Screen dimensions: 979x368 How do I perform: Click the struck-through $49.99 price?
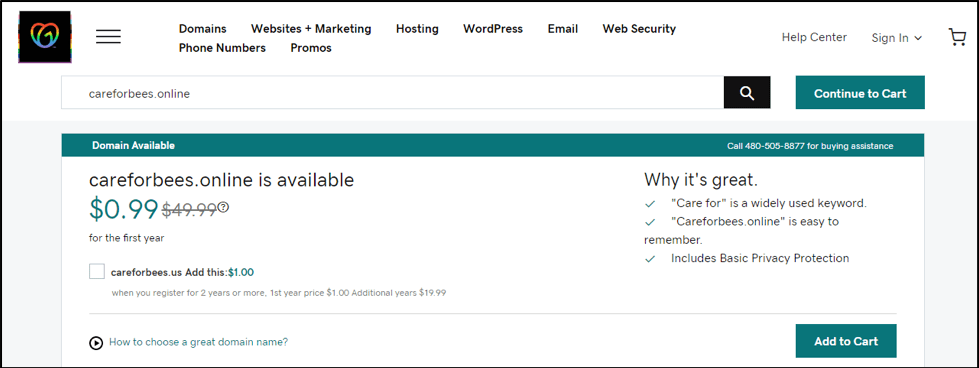tap(189, 211)
